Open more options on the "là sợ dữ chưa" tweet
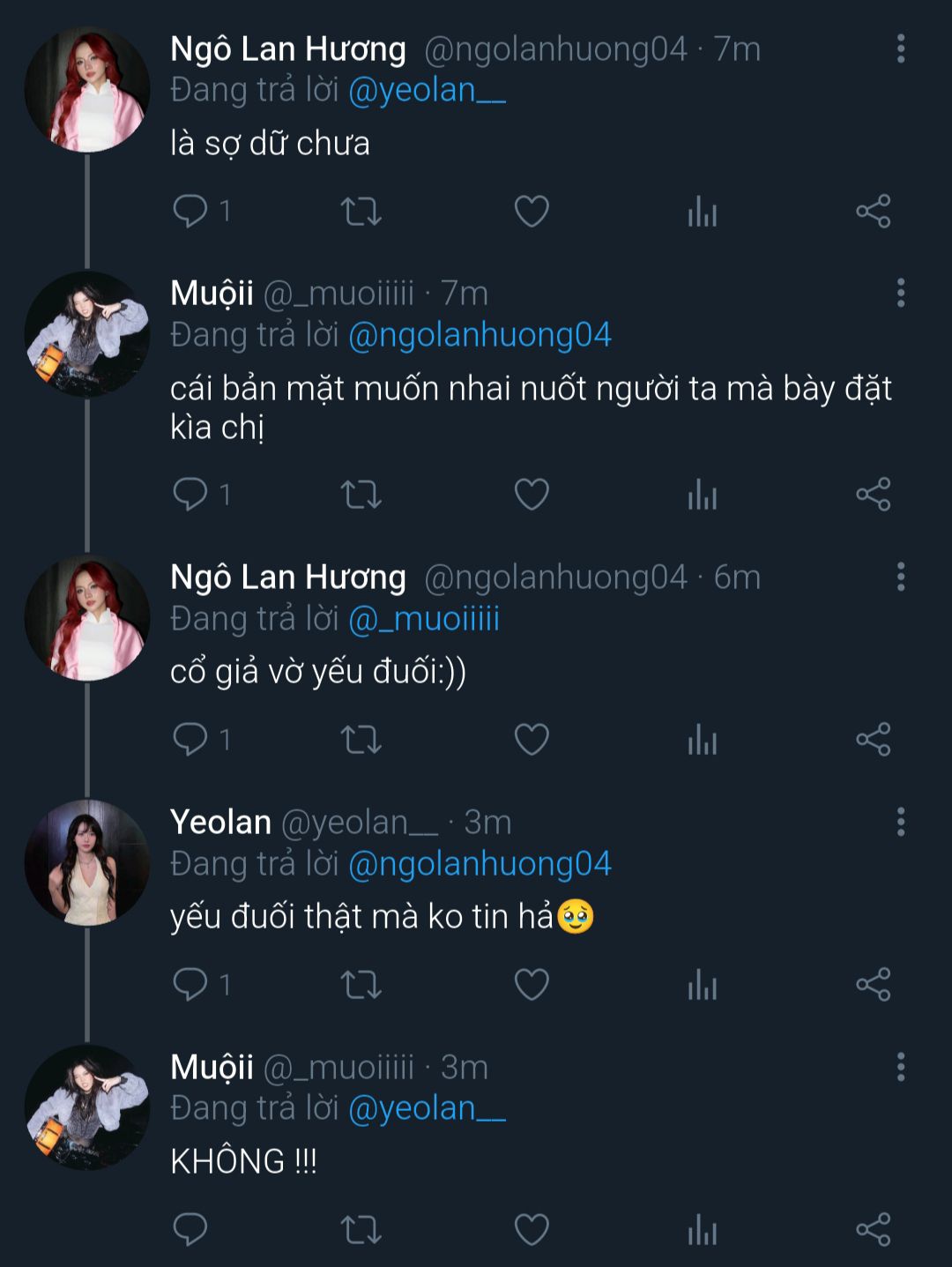The image size is (952, 1267). 901,49
